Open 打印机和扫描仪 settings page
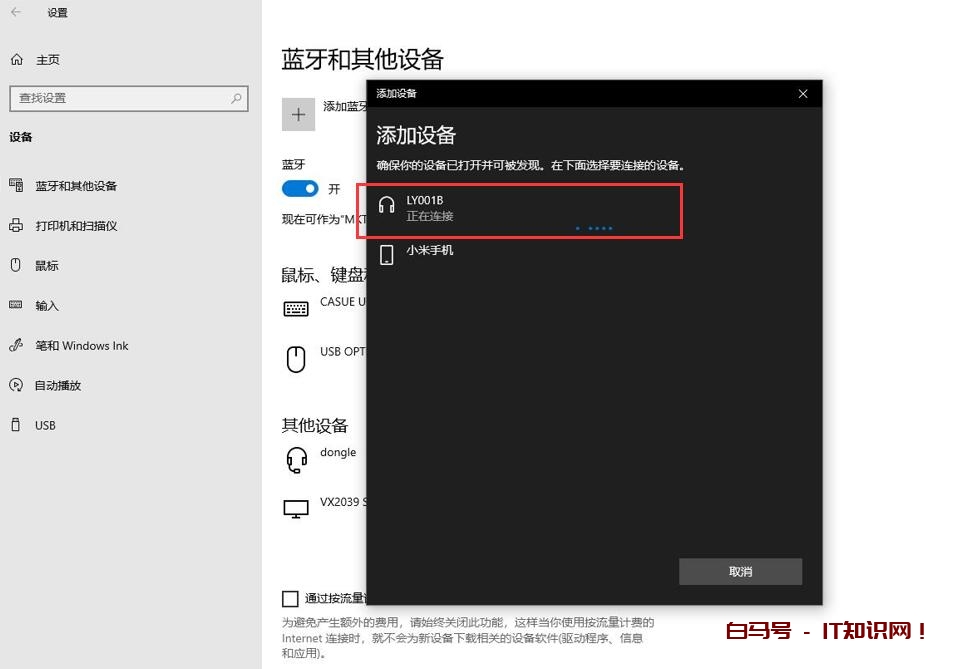954x669 pixels. point(76,226)
